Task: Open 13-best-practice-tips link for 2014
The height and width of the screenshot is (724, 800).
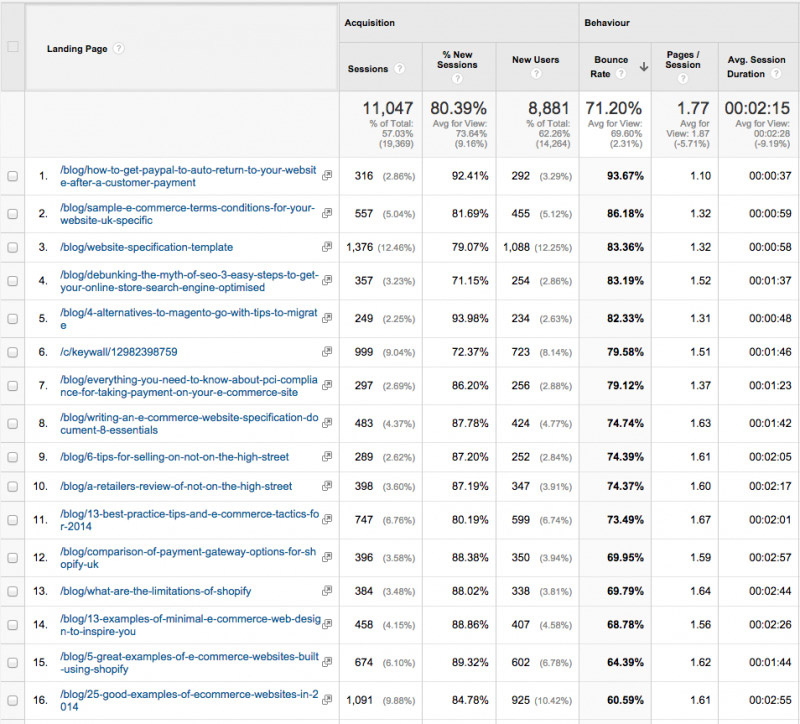Action: click(189, 520)
